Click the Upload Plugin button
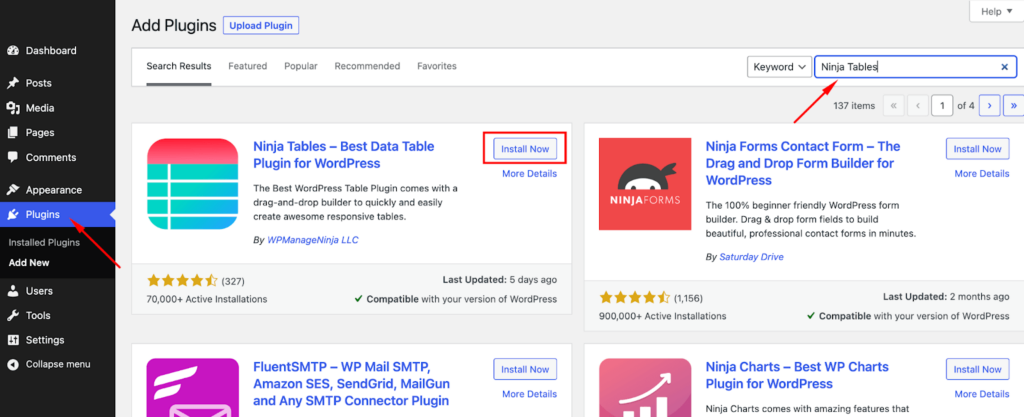The width and height of the screenshot is (1024, 417). tap(261, 25)
